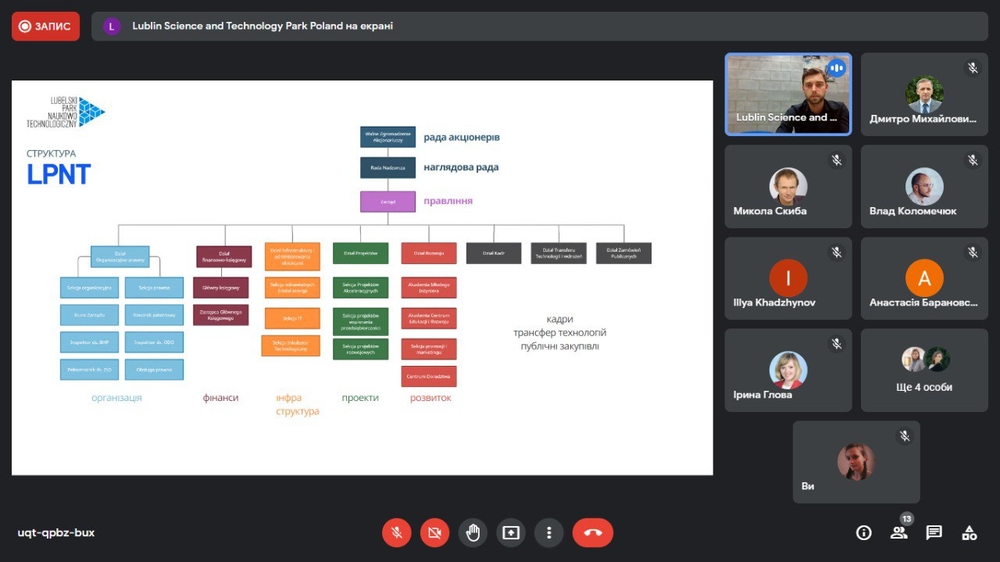Screen dimensions: 1000x562
Task: Click the purple Zarząd box on slide
Action: click(x=388, y=202)
